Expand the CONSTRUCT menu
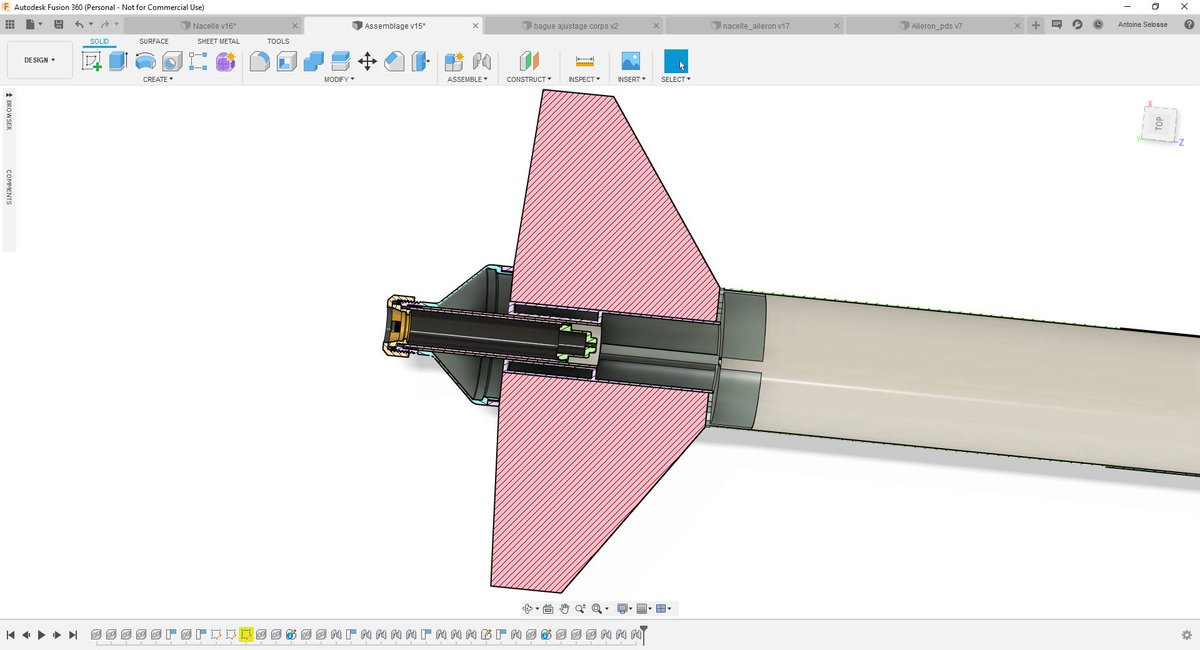The width and height of the screenshot is (1200, 650). pyautogui.click(x=529, y=79)
